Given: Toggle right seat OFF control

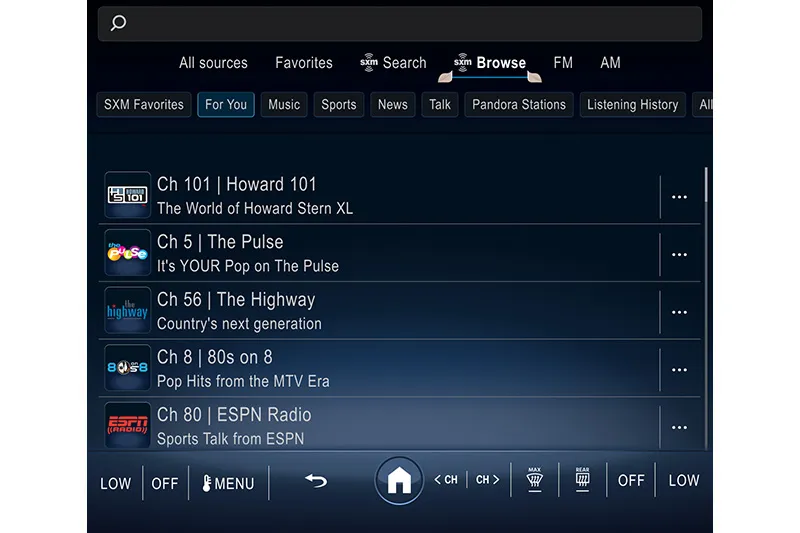Looking at the screenshot, I should tap(631, 480).
